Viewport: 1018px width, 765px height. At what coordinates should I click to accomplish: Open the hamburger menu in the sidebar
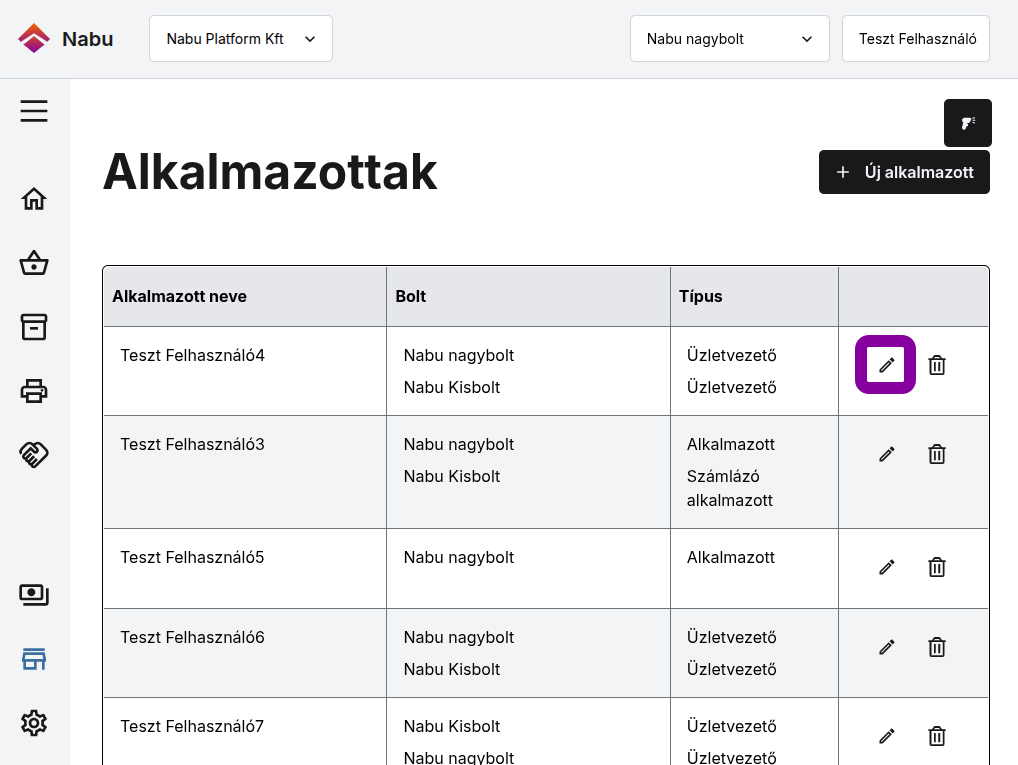tap(34, 111)
